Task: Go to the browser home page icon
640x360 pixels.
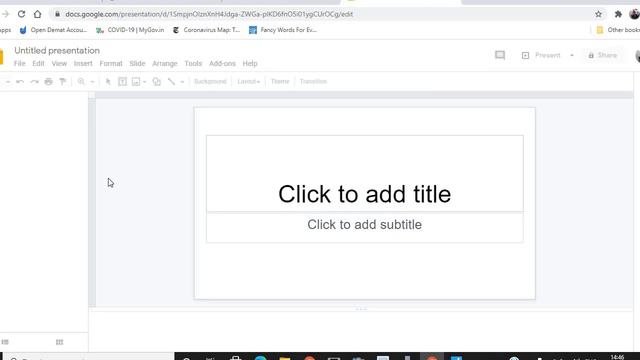Action: (38, 14)
